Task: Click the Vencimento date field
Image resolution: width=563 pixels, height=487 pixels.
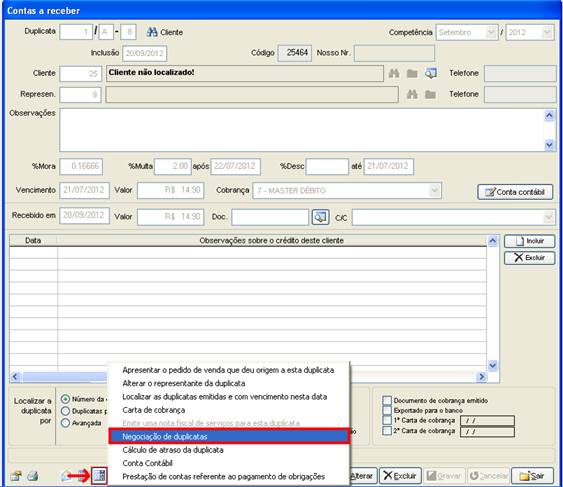Action: pos(84,190)
